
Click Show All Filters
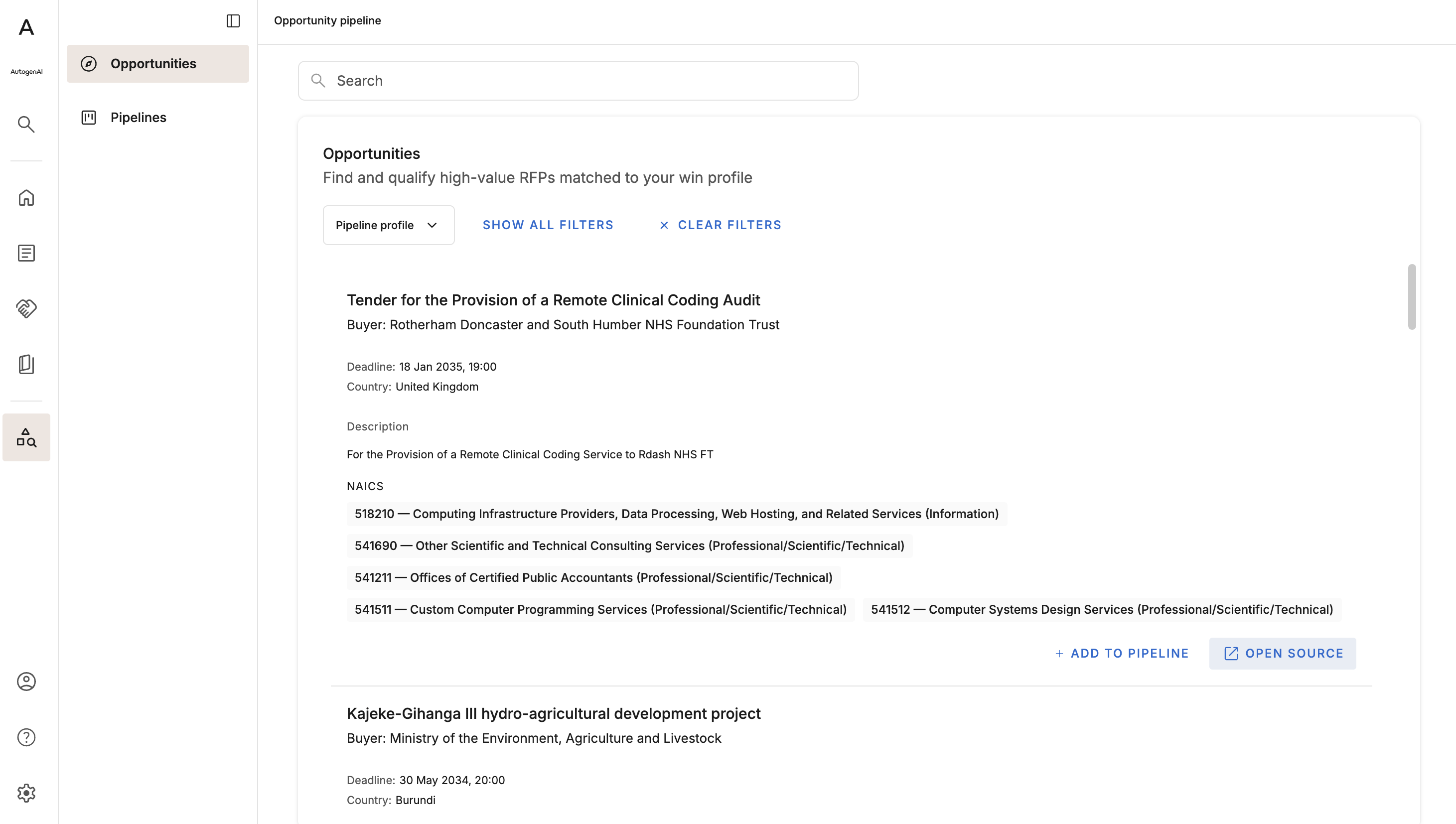(x=548, y=225)
